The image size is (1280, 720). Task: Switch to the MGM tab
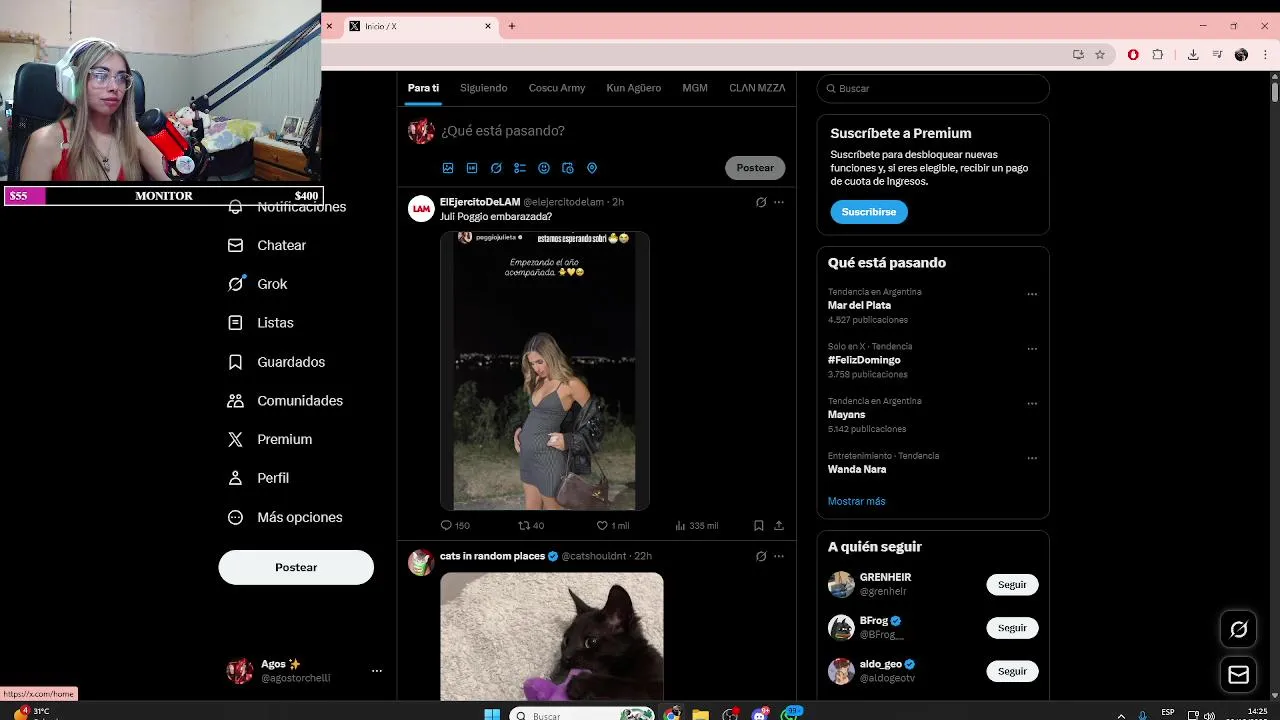(695, 88)
